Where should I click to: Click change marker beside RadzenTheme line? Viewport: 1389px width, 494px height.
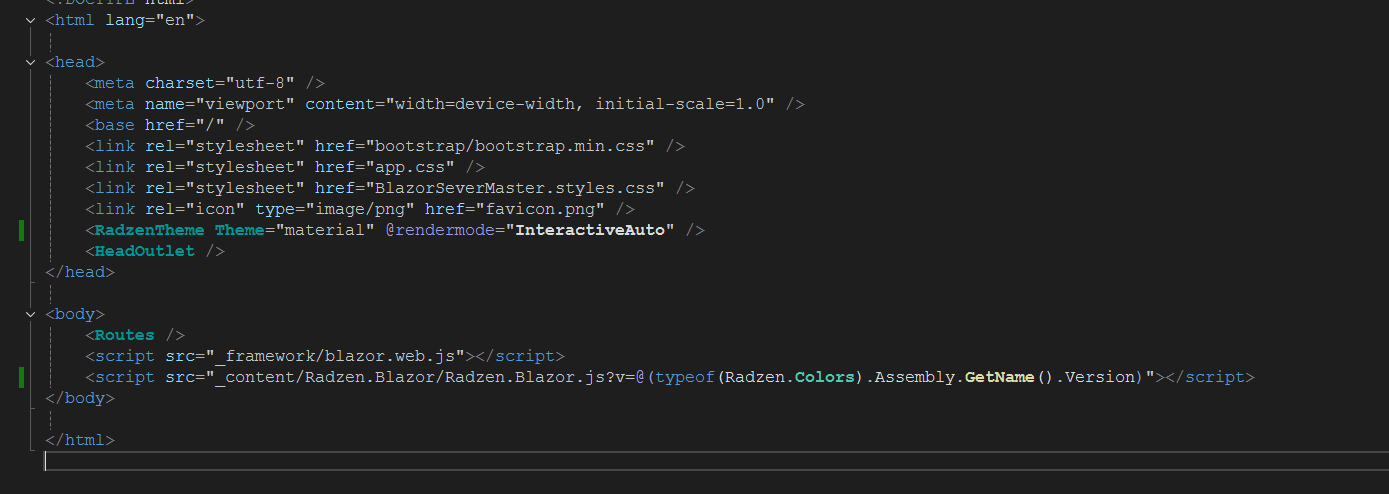(x=21, y=230)
